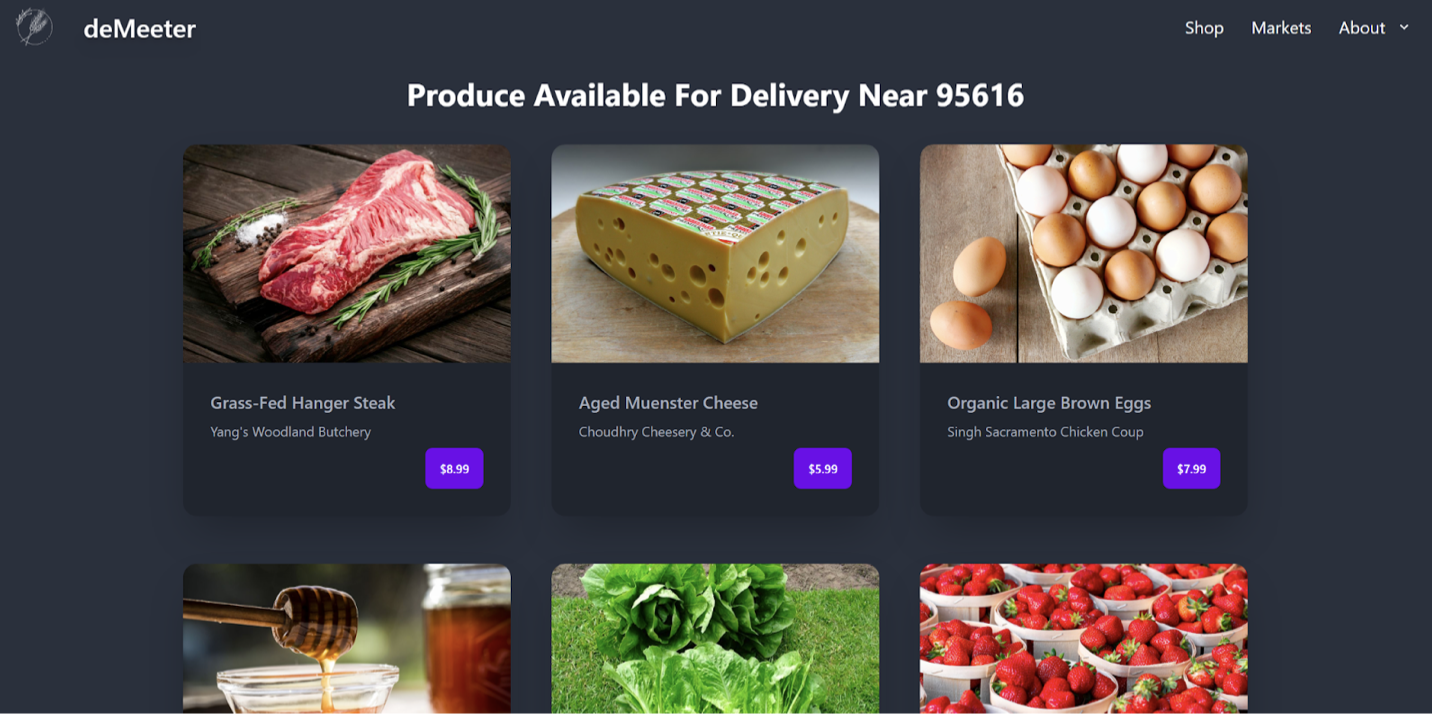Open the brown eggs carton photo
The image size is (1432, 718).
point(1084,254)
